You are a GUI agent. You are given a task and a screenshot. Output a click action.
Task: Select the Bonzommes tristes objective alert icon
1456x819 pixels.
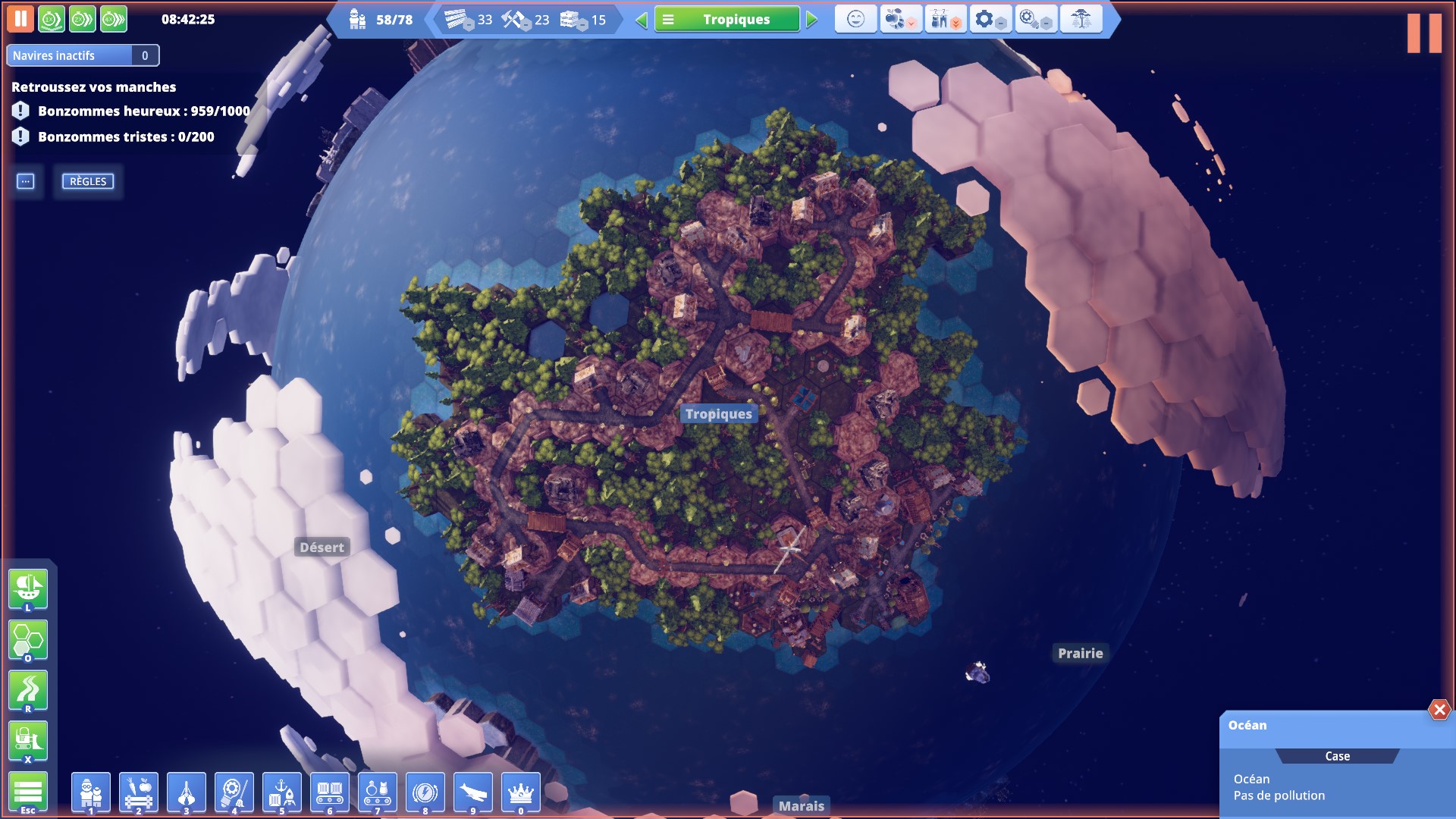tap(20, 136)
